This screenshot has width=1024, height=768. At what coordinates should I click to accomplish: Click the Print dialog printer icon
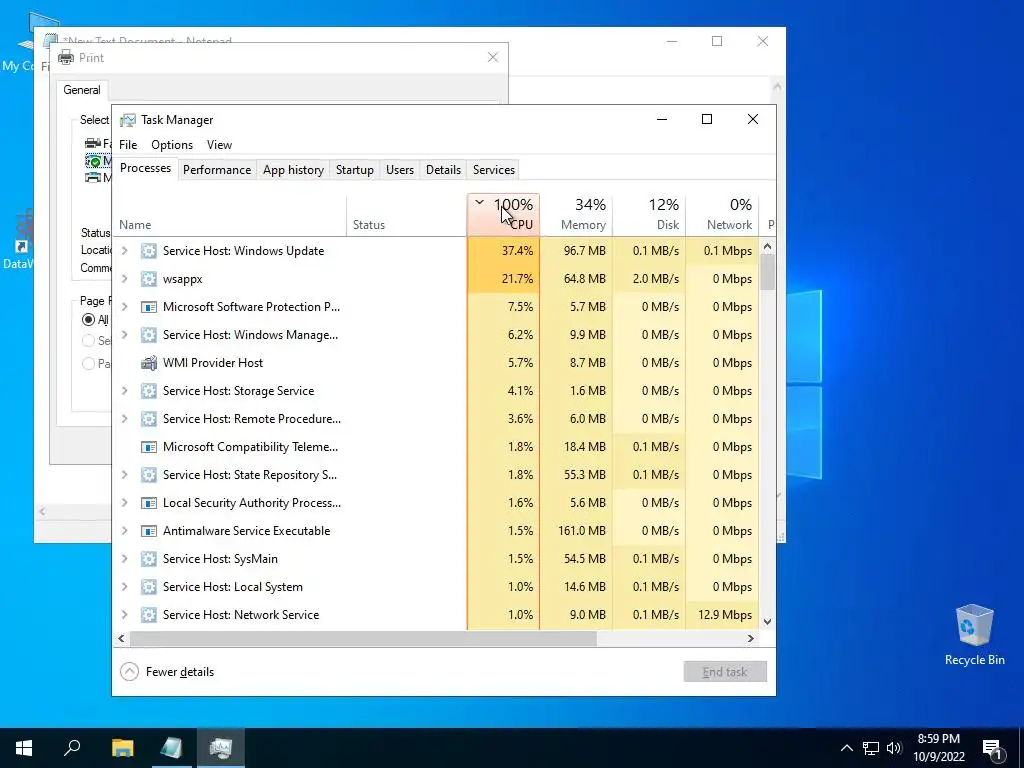(66, 57)
